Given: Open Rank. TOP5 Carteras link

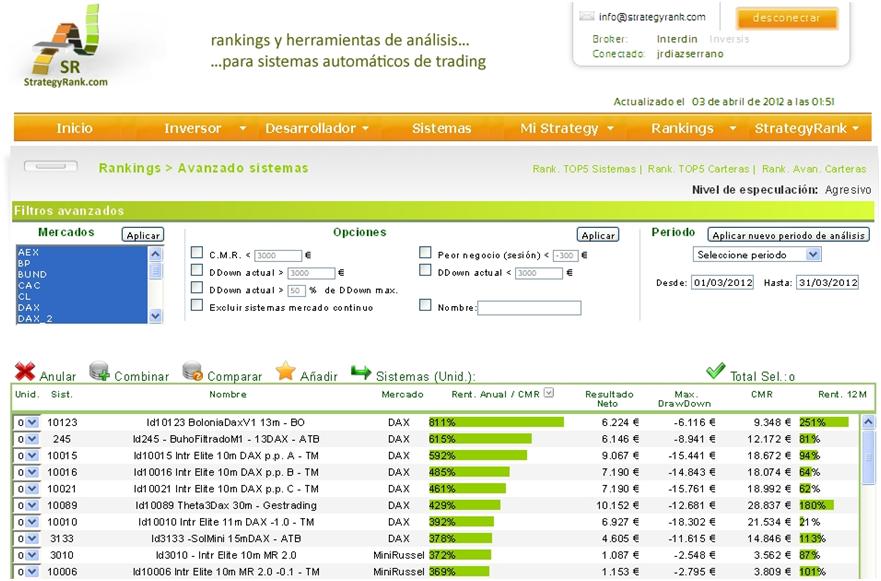Looking at the screenshot, I should point(698,169).
